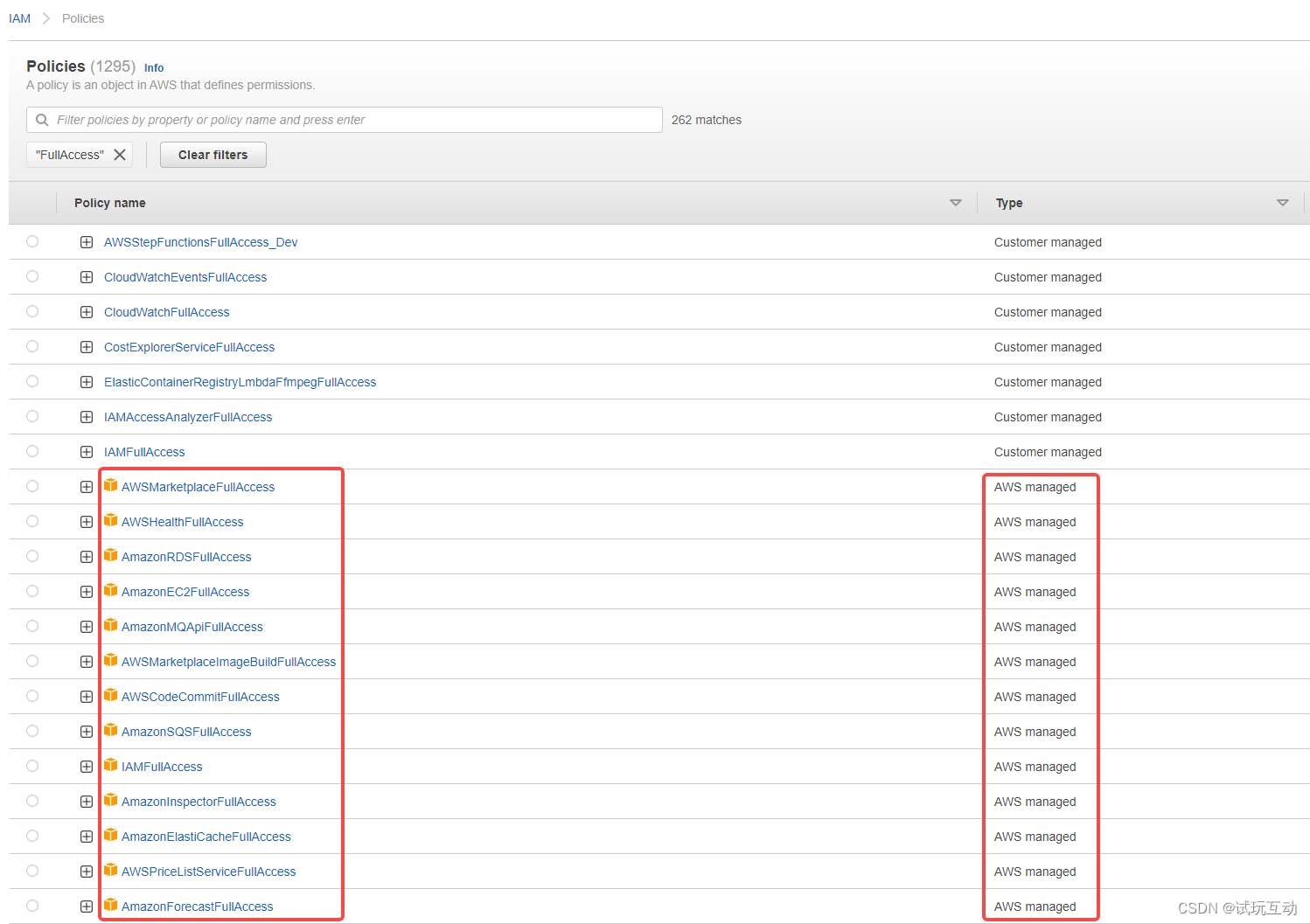Expand the AWSCodeCommitFullAccess policy row
This screenshot has width=1310, height=924.
[x=87, y=697]
